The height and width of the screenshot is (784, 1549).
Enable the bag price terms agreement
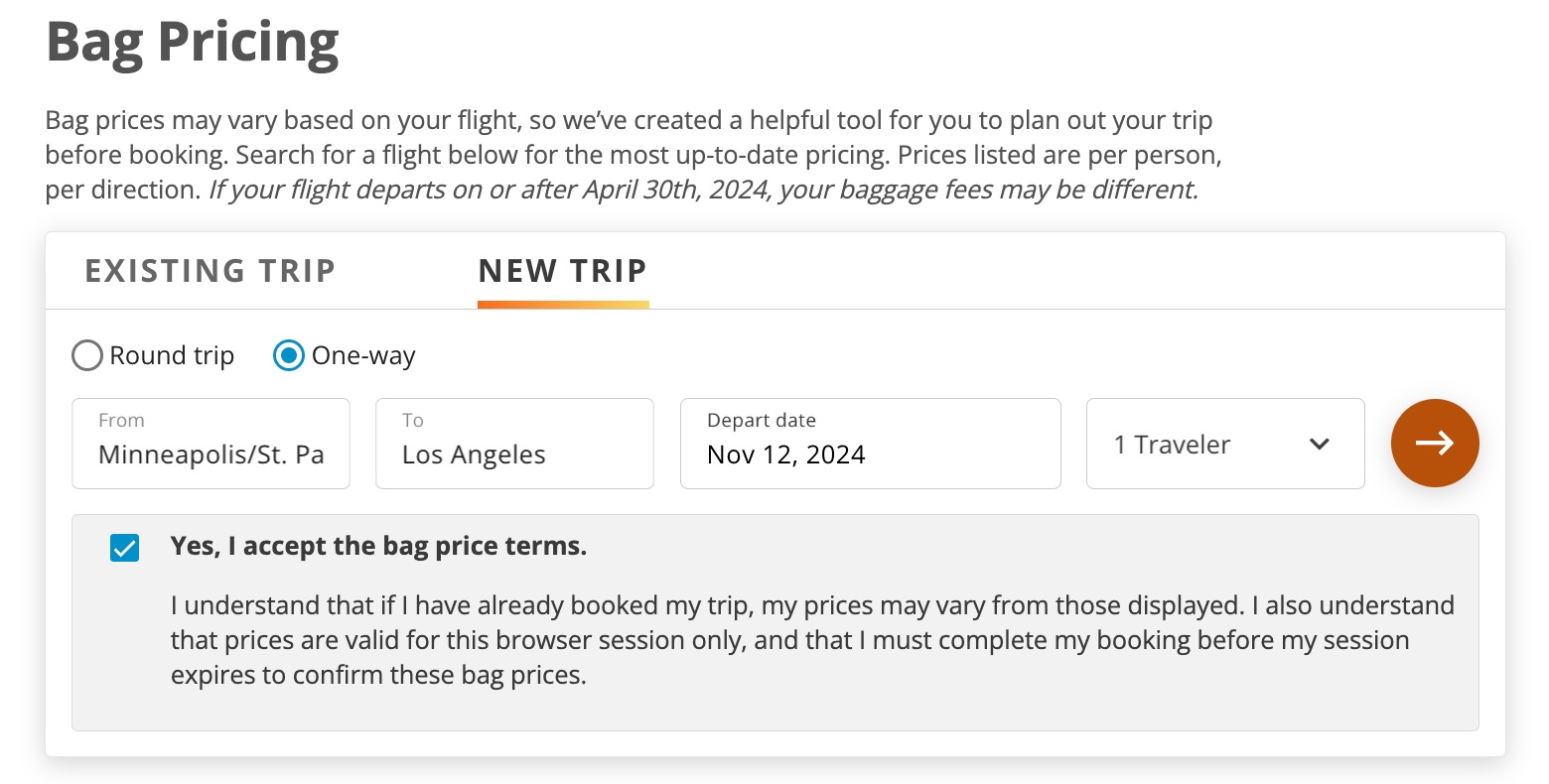124,547
